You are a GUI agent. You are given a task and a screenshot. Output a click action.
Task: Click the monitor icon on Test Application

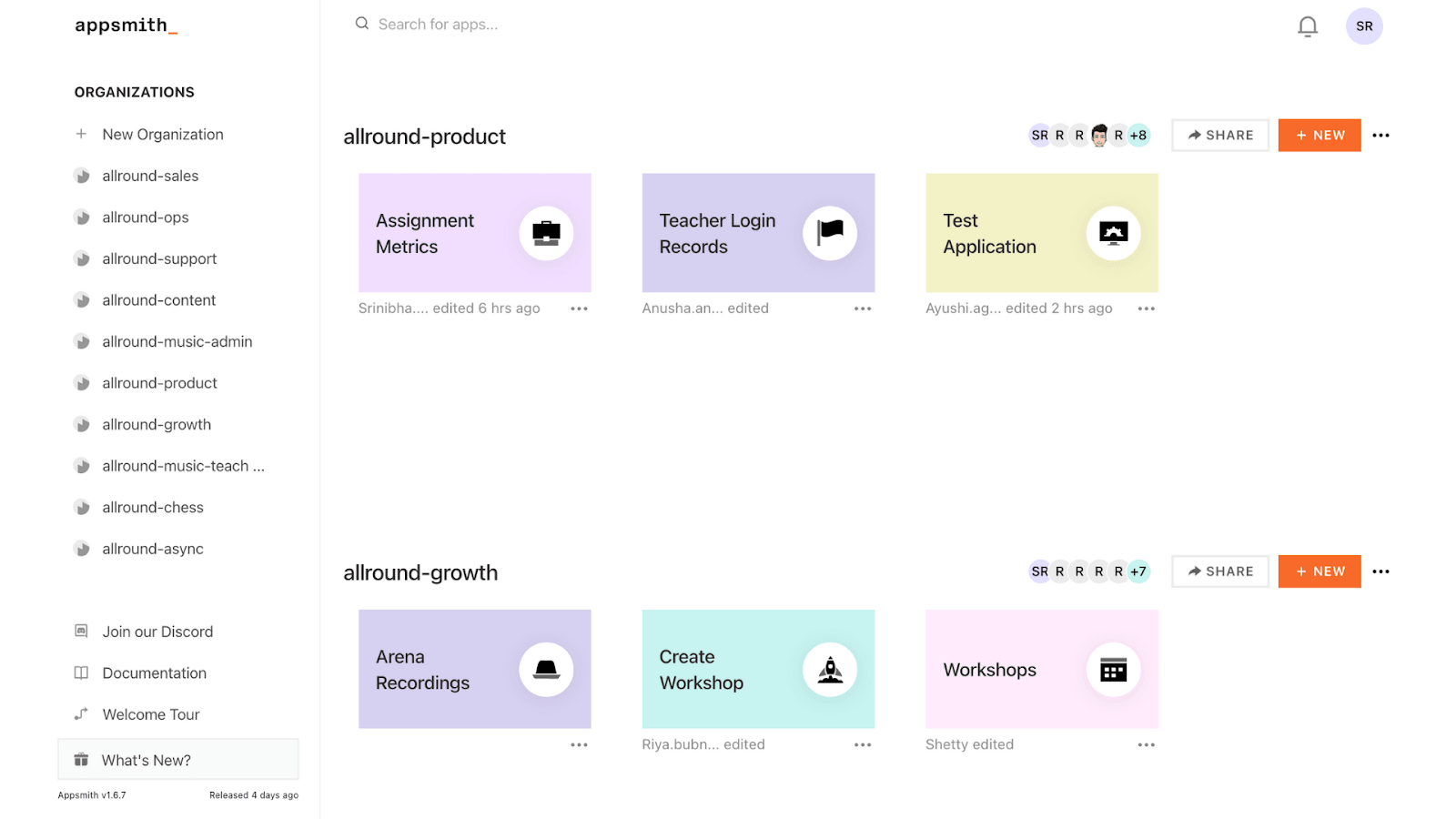pos(1113,234)
